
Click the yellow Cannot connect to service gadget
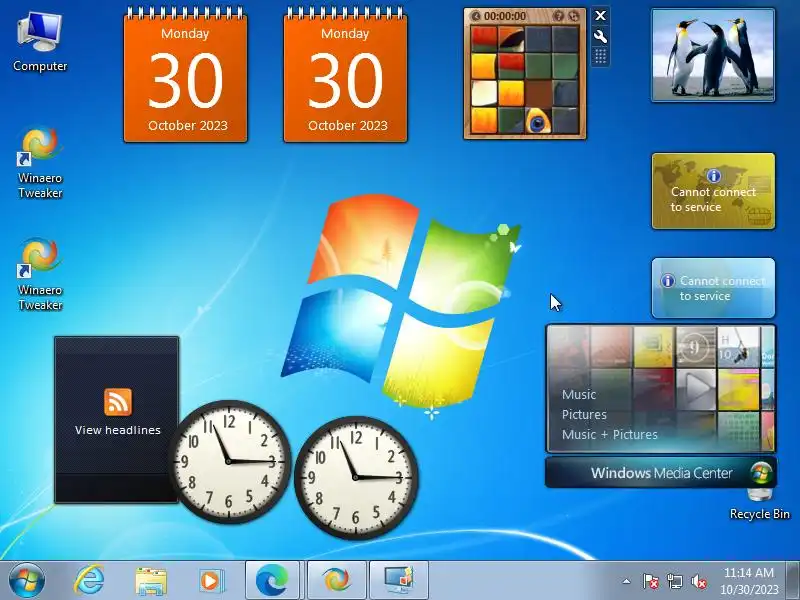(713, 191)
